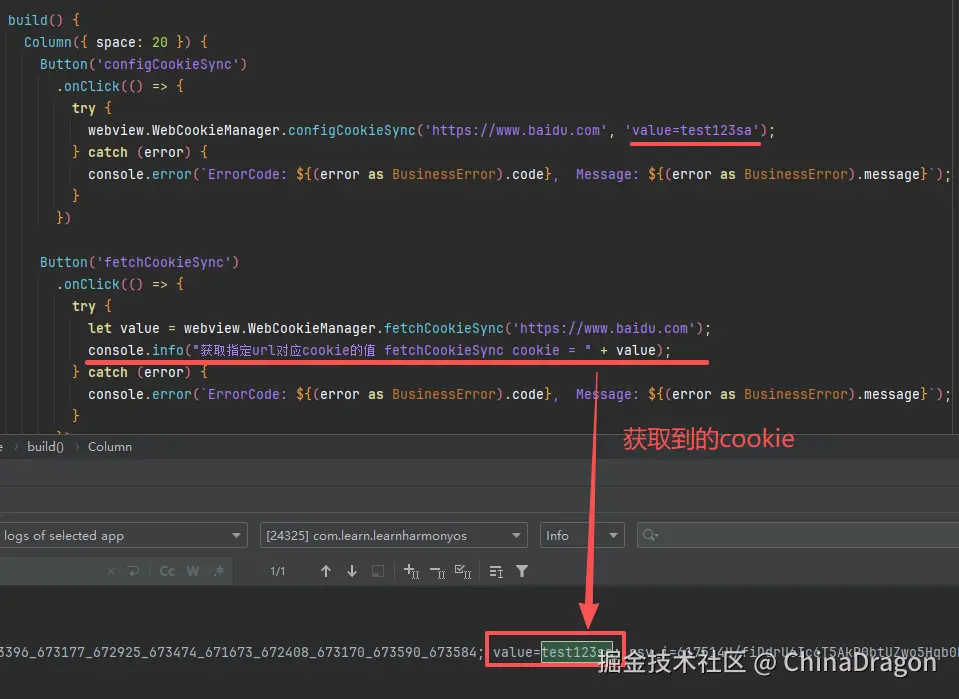Open search in find window icon
959x699 pixels.
[x=496, y=571]
